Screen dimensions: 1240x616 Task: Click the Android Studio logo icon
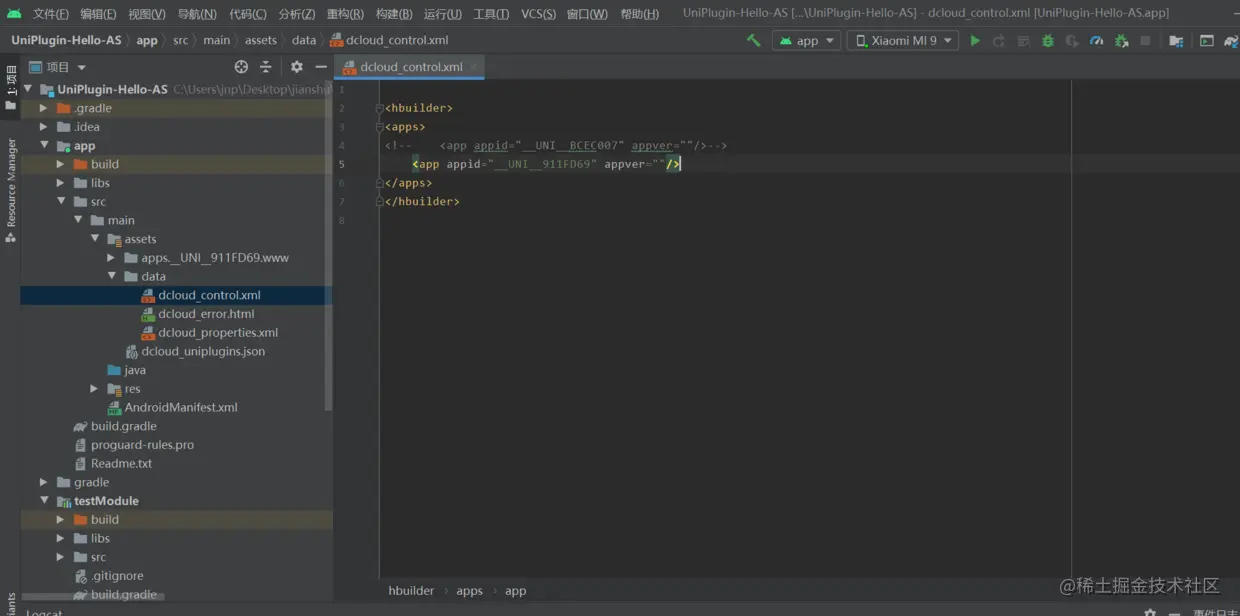point(14,14)
